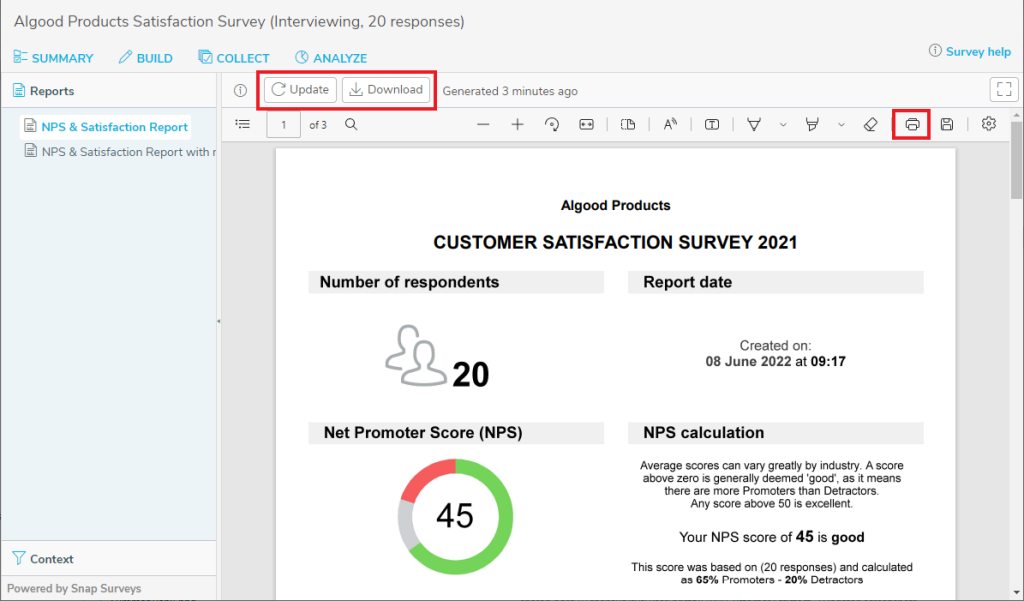Click the Zoom out minus icon

pos(483,125)
